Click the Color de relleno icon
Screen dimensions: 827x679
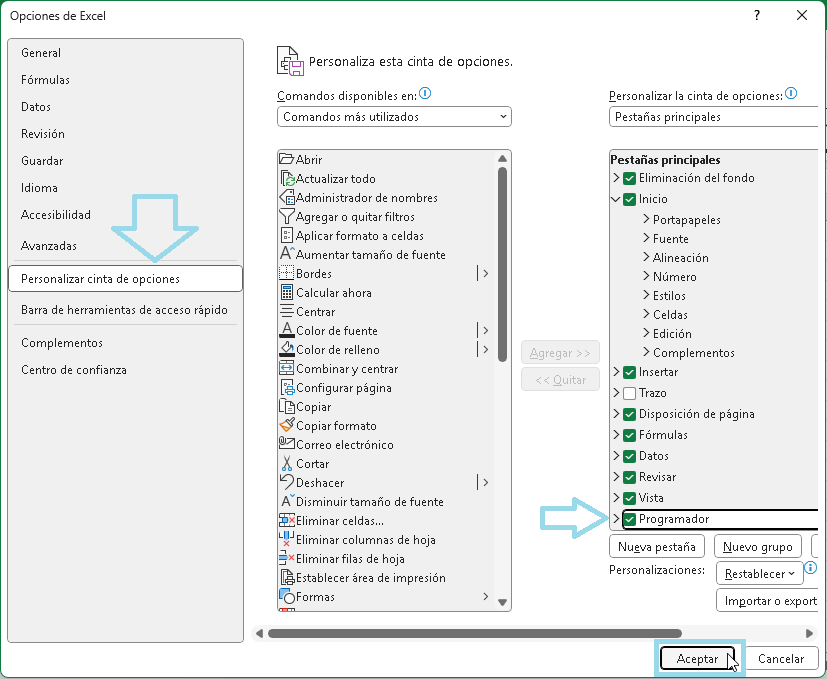click(289, 350)
